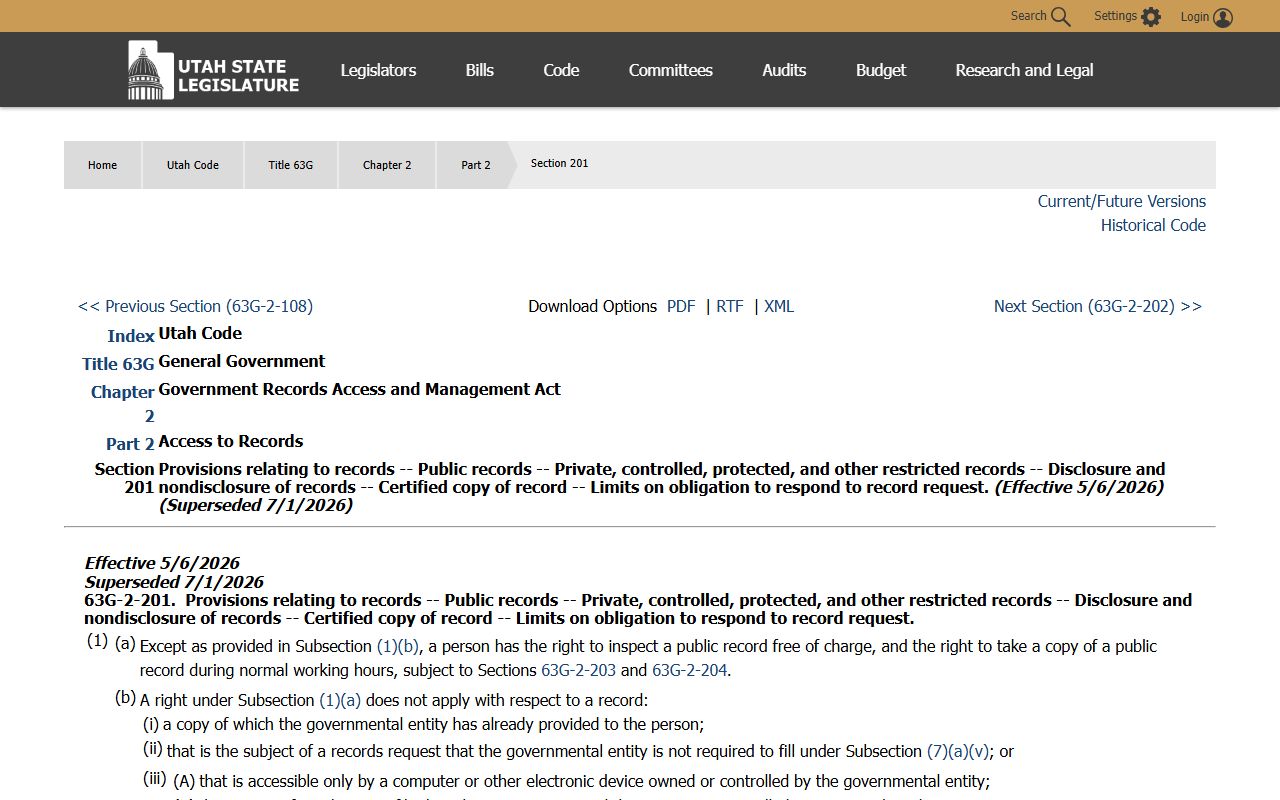Open the Research and Legal menu

[x=1024, y=70]
